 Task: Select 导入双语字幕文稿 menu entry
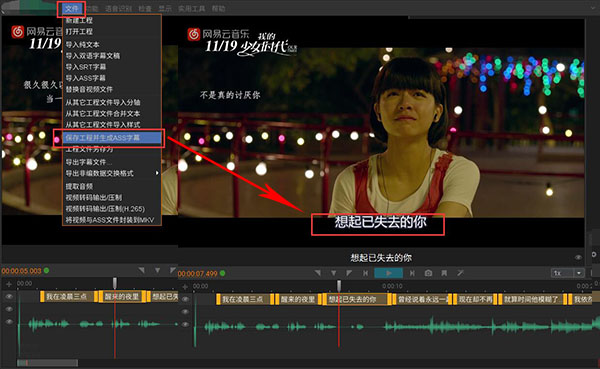[93, 56]
